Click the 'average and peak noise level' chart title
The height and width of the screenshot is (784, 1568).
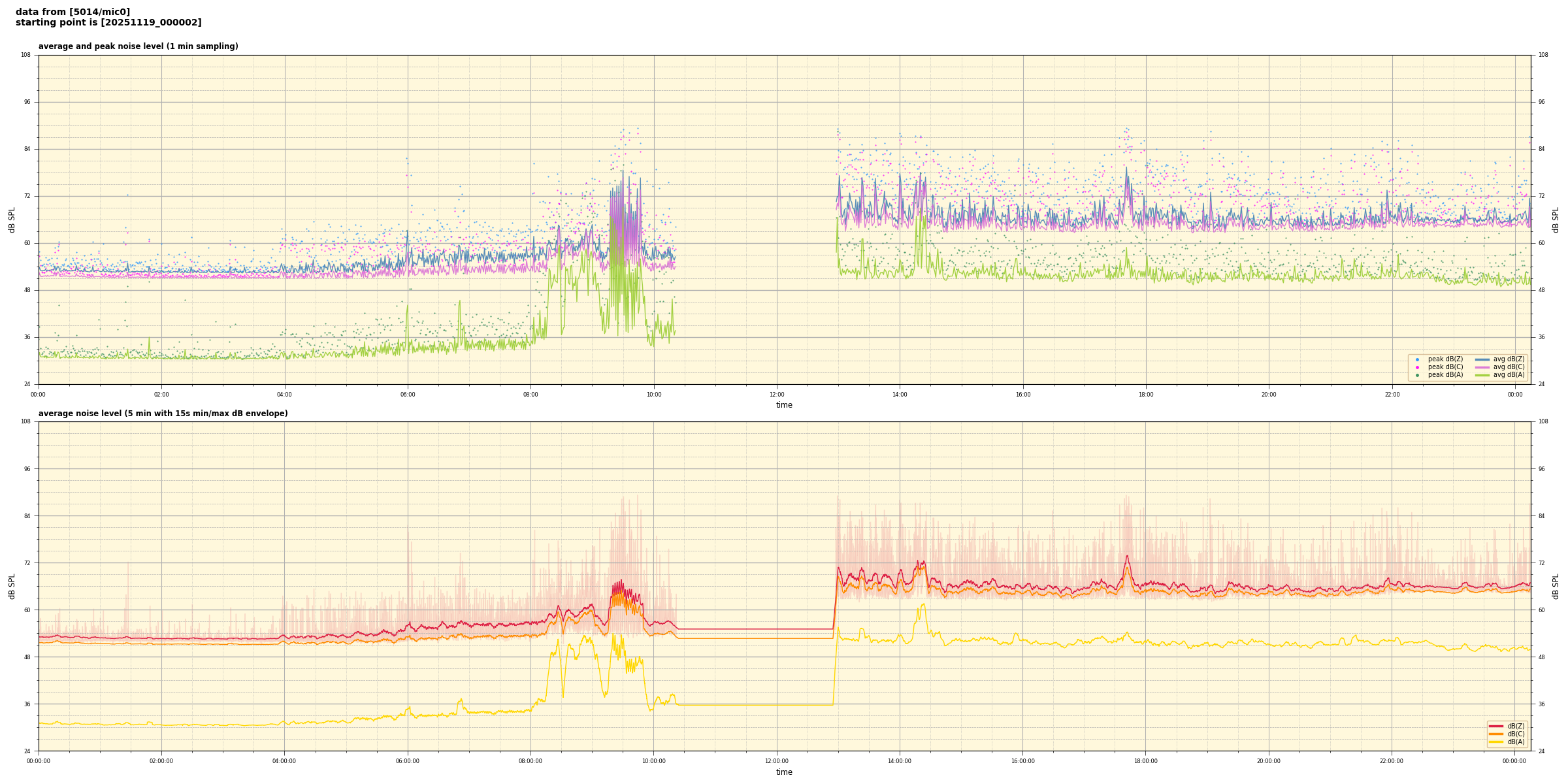click(x=138, y=46)
